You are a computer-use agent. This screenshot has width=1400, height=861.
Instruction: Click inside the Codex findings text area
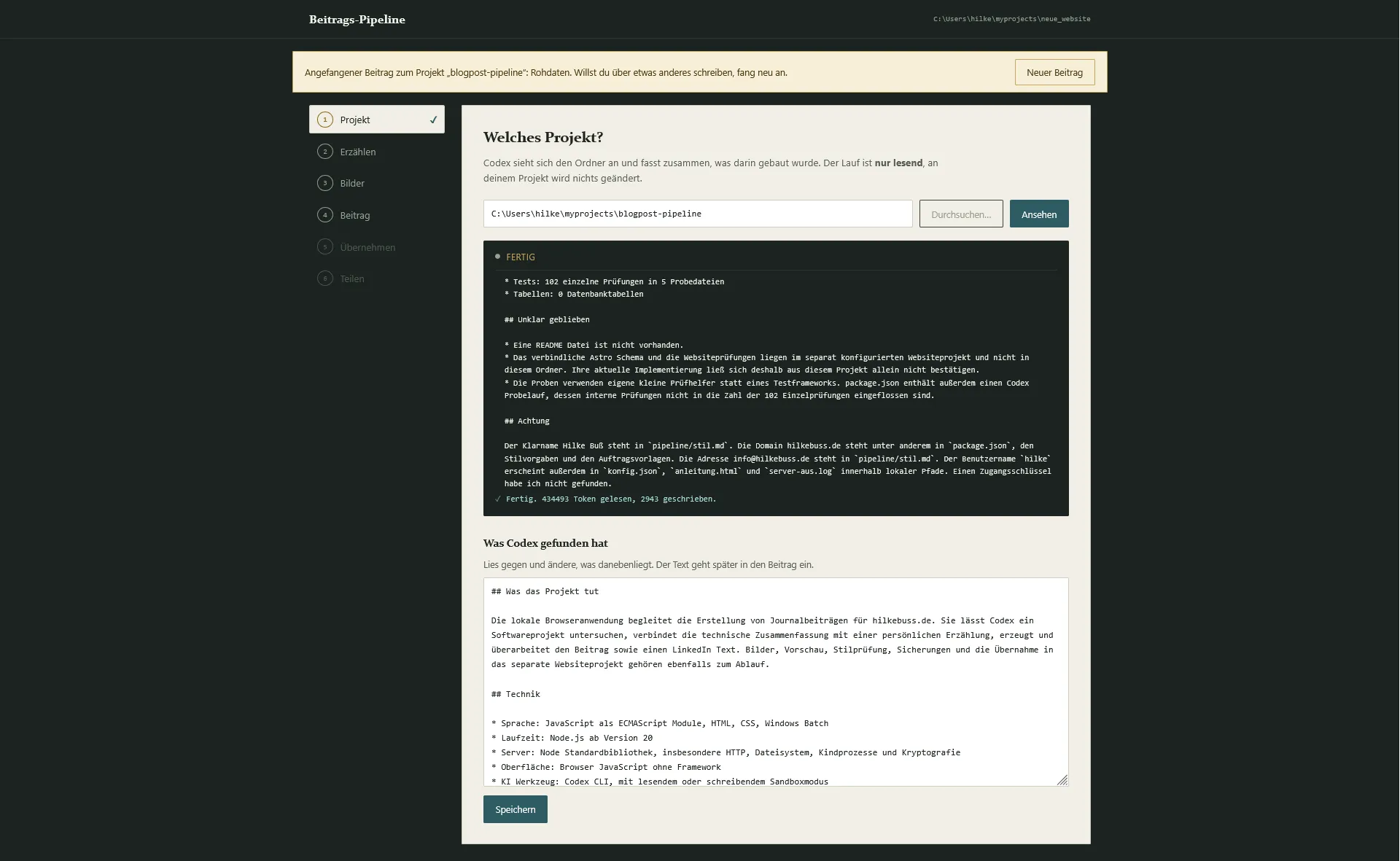pyautogui.click(x=776, y=682)
